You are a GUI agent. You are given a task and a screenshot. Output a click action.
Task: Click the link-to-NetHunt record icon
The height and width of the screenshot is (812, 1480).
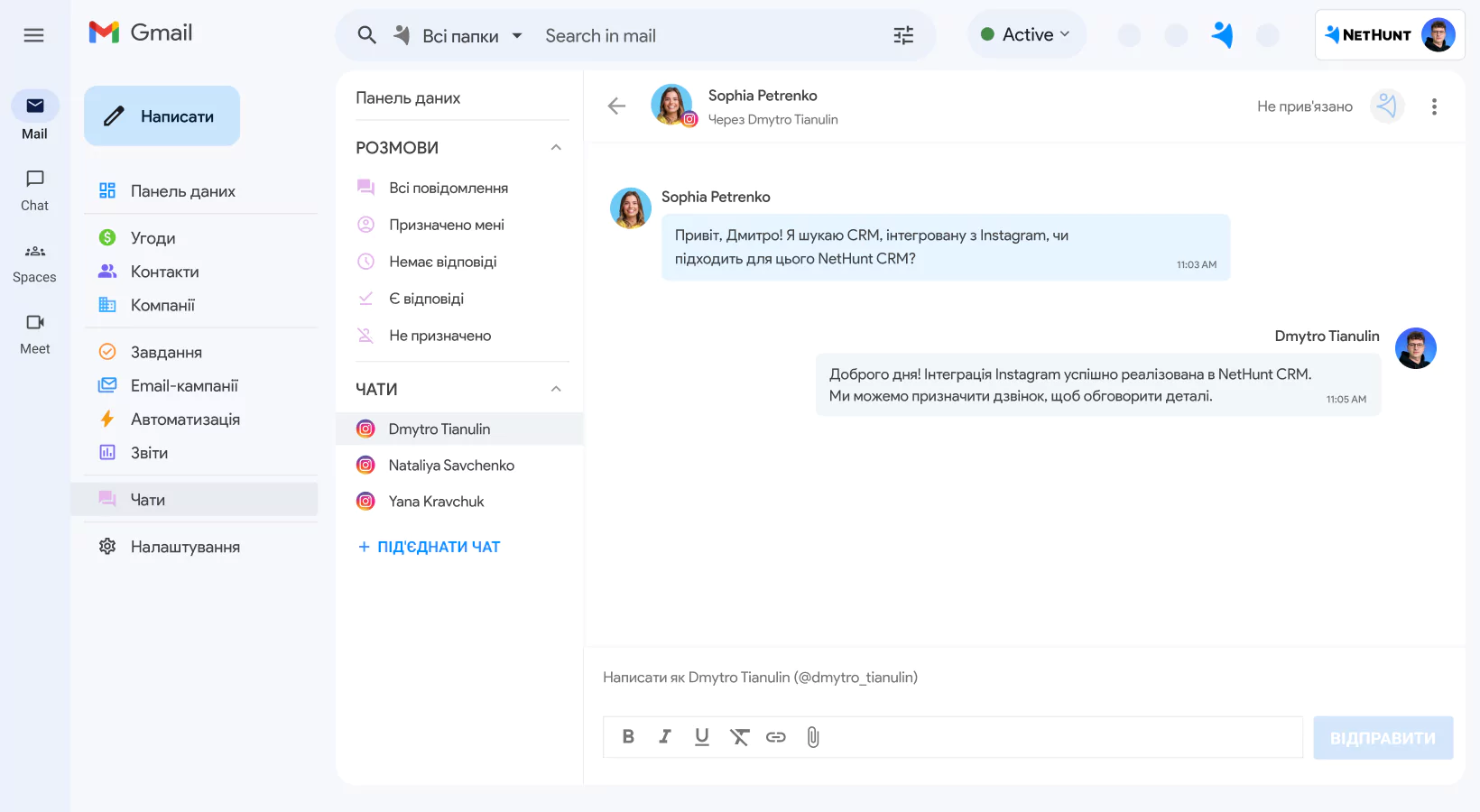pos(1387,106)
